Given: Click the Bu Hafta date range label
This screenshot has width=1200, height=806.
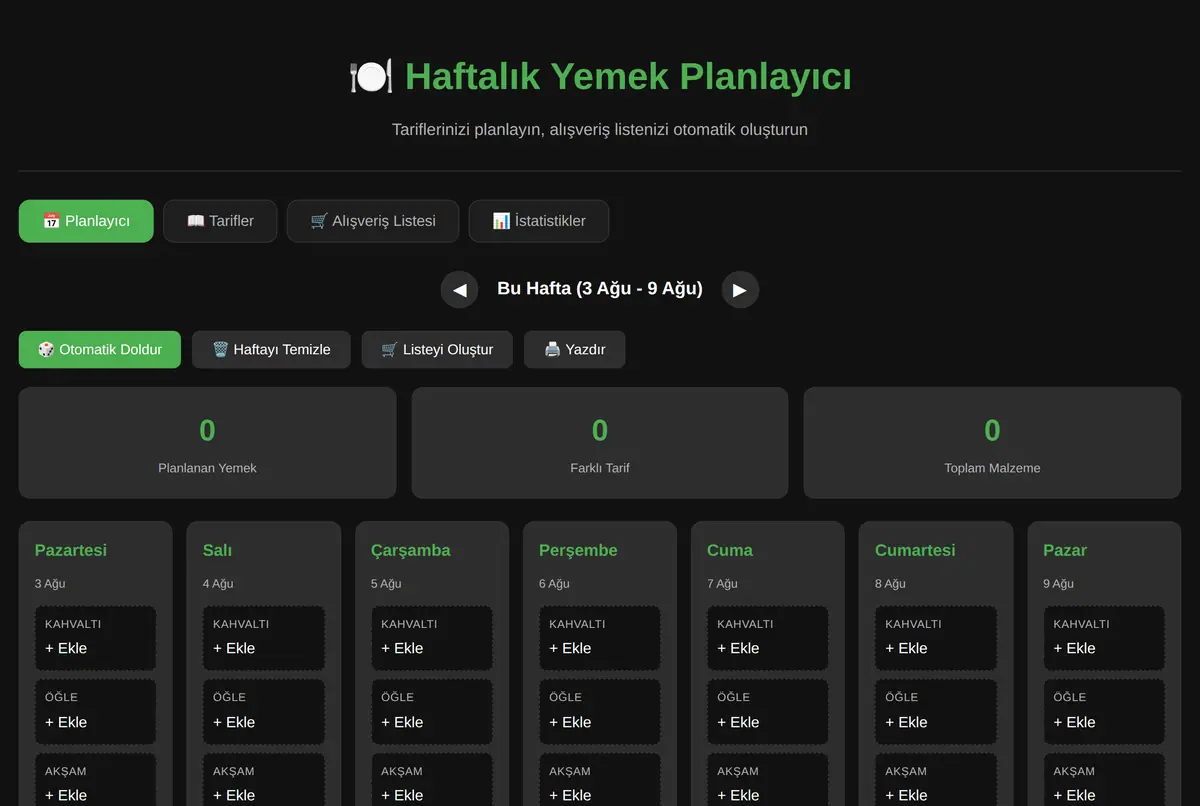Looking at the screenshot, I should click(x=600, y=289).
